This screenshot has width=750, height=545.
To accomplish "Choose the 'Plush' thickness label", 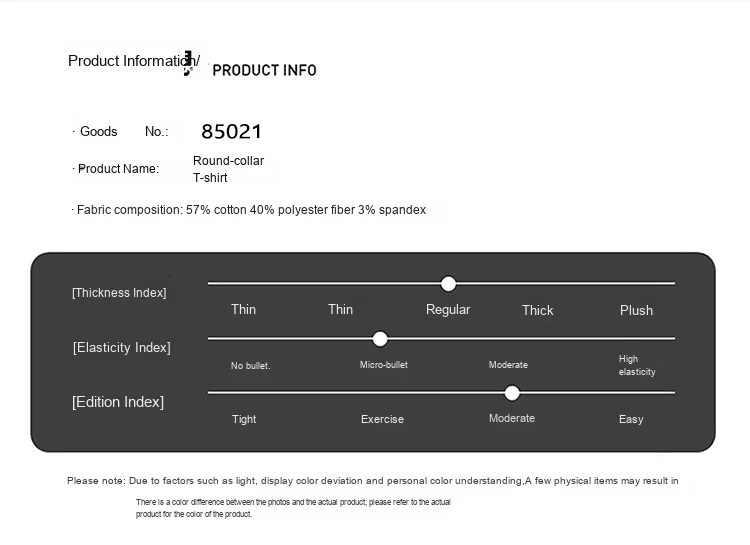I will (636, 310).
